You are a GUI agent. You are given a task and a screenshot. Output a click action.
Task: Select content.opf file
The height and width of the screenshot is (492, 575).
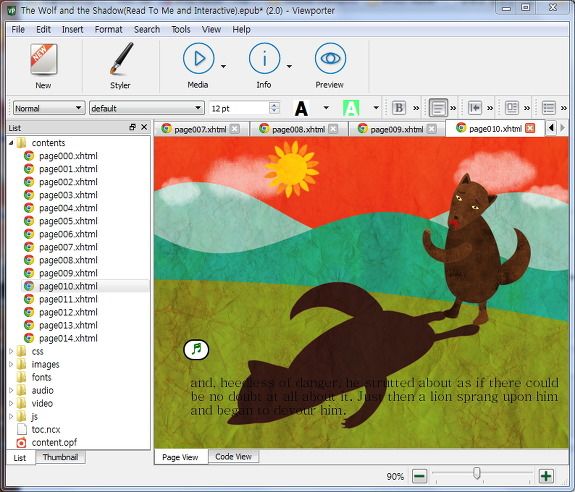(54, 443)
